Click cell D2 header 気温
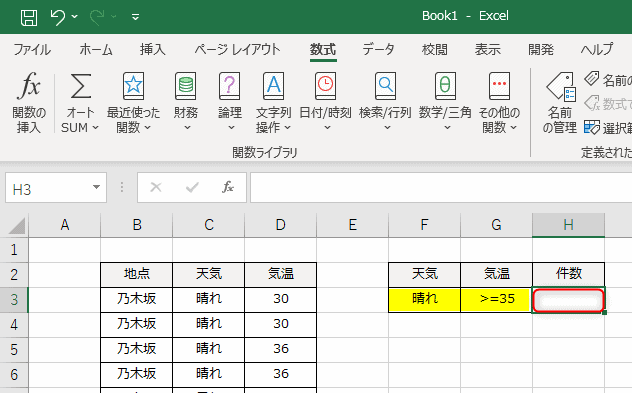 [281, 274]
